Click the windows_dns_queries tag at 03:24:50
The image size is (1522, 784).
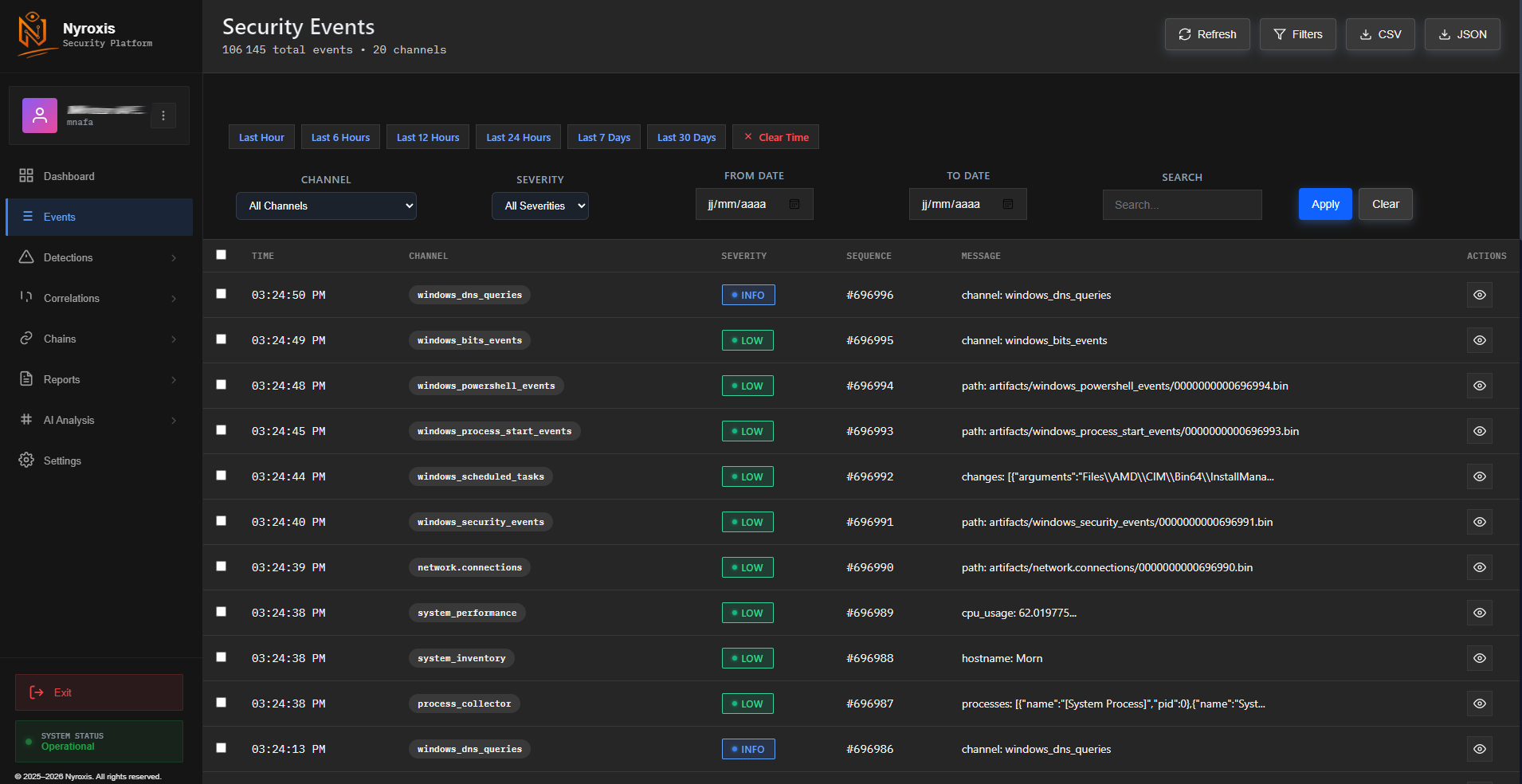[469, 295]
